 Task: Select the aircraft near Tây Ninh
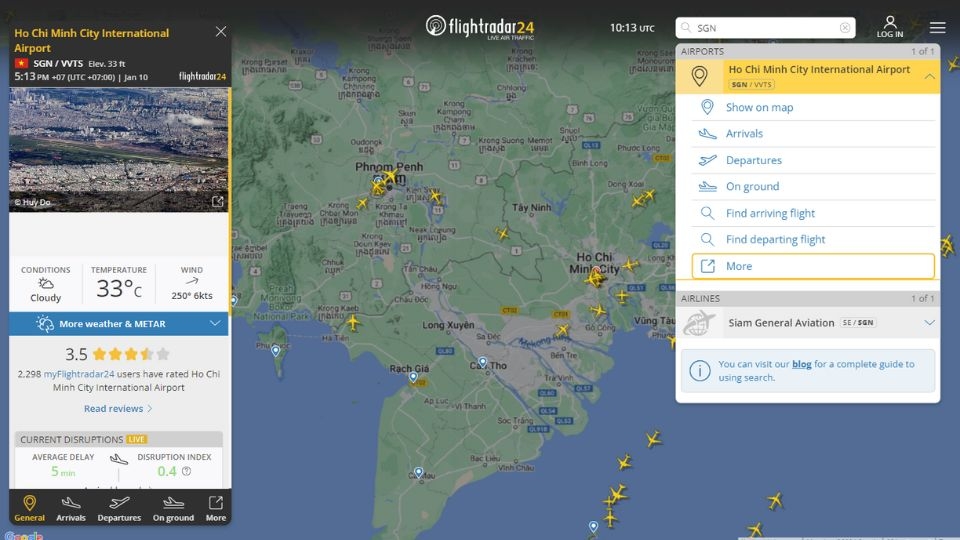(502, 233)
